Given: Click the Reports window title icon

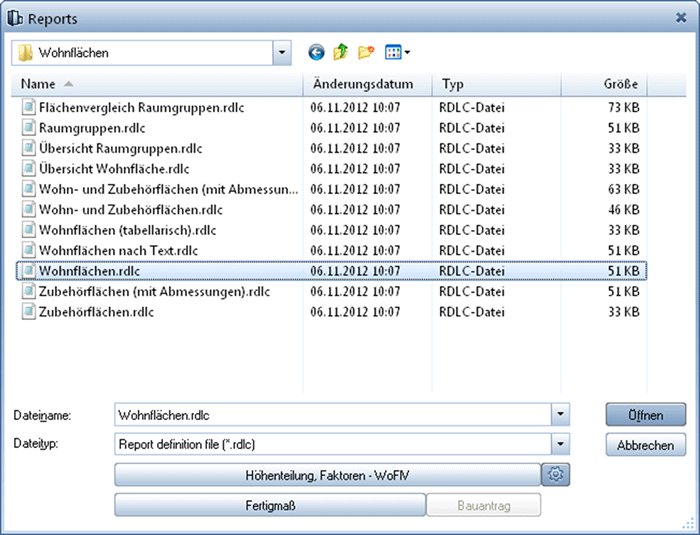Looking at the screenshot, I should coord(15,18).
